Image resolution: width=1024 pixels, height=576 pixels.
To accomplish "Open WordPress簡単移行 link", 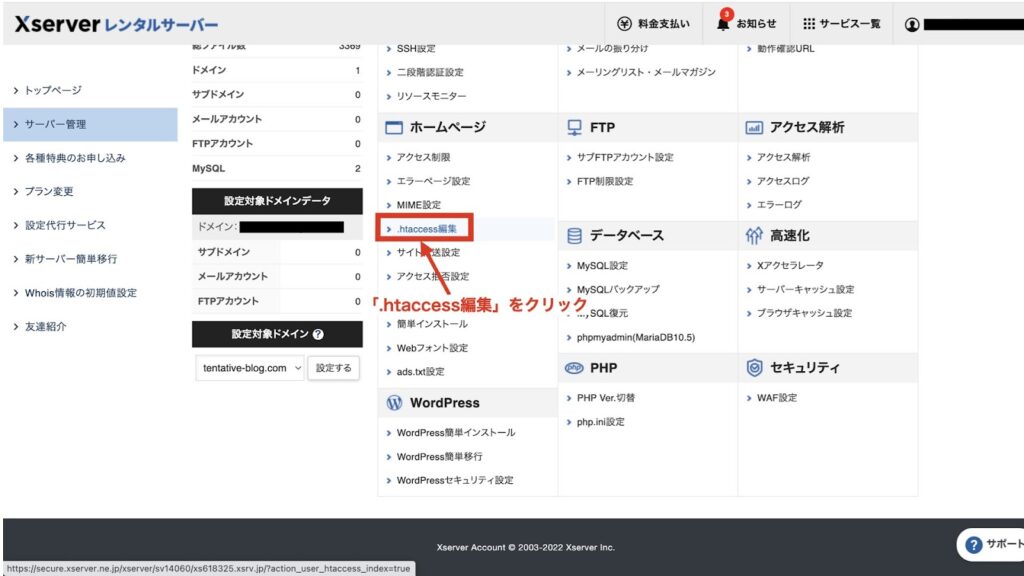I will tap(440, 456).
